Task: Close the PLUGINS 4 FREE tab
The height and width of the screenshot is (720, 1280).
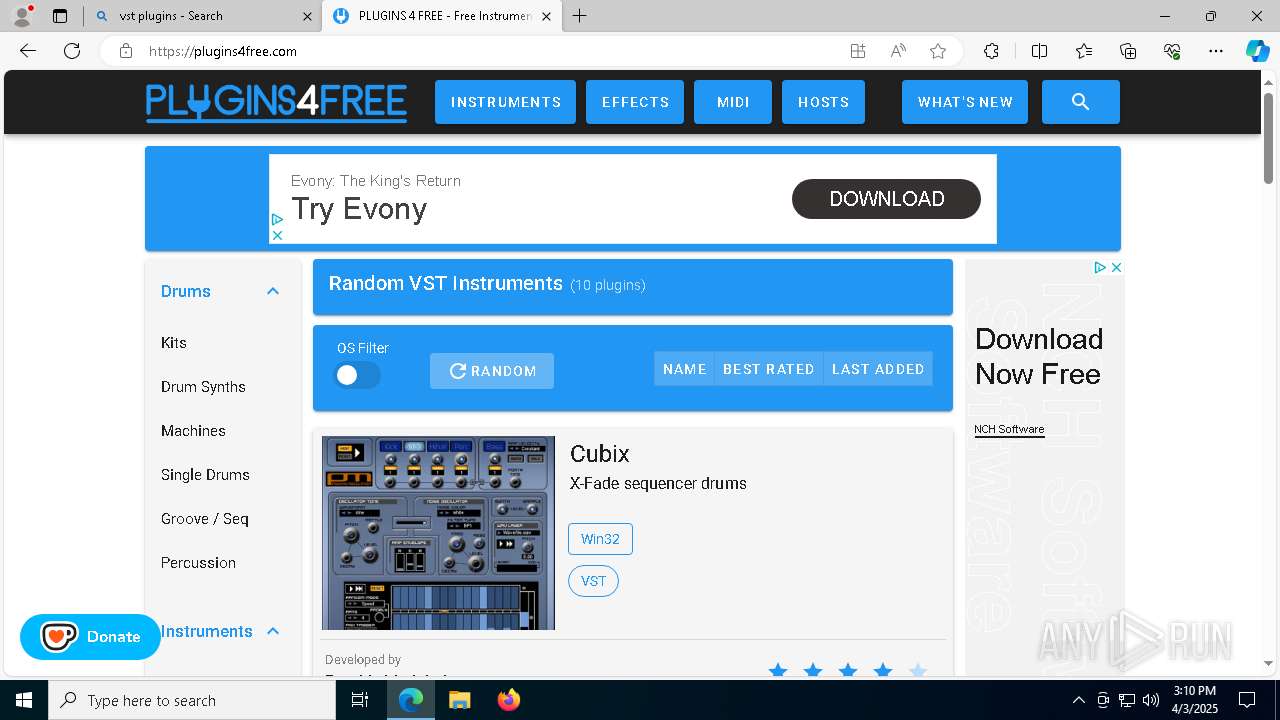Action: pos(546,16)
